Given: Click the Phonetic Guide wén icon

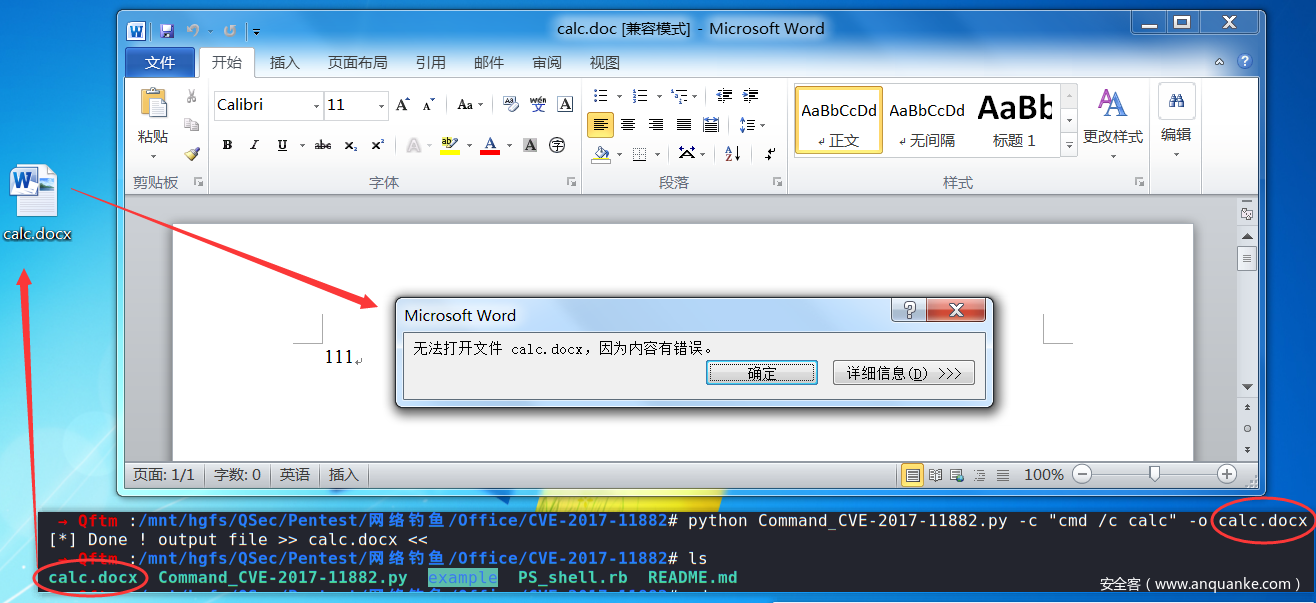Looking at the screenshot, I should click(538, 104).
